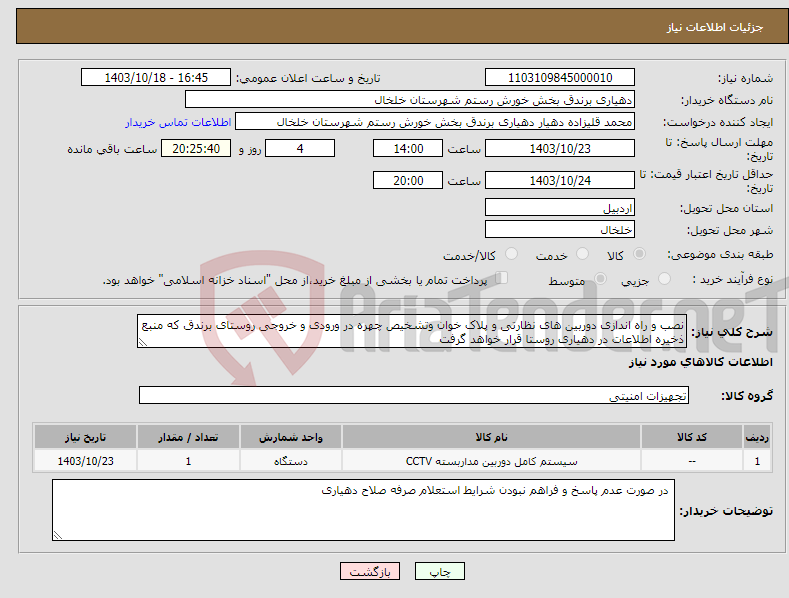Click the توضیحات خریدار textarea
The height and width of the screenshot is (598, 789).
click(363, 510)
